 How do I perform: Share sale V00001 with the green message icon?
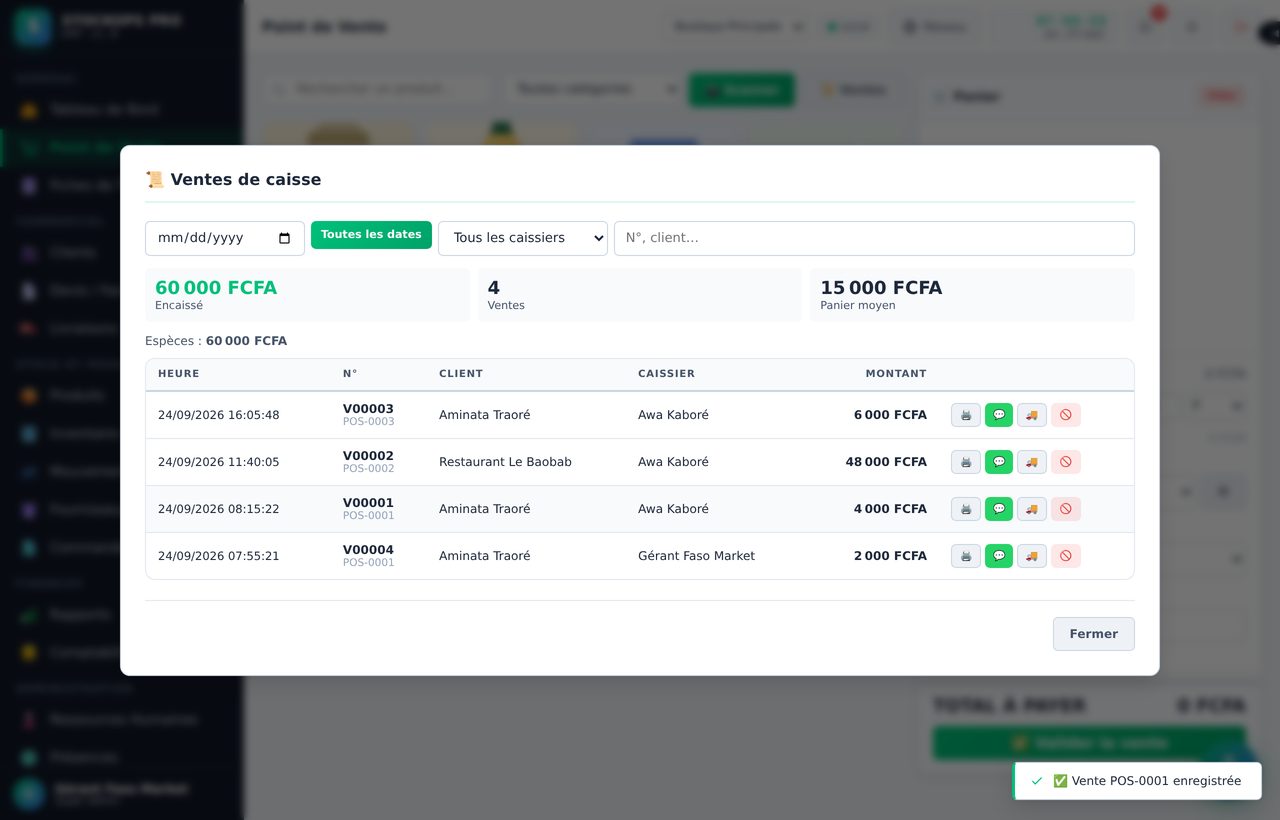tap(999, 509)
